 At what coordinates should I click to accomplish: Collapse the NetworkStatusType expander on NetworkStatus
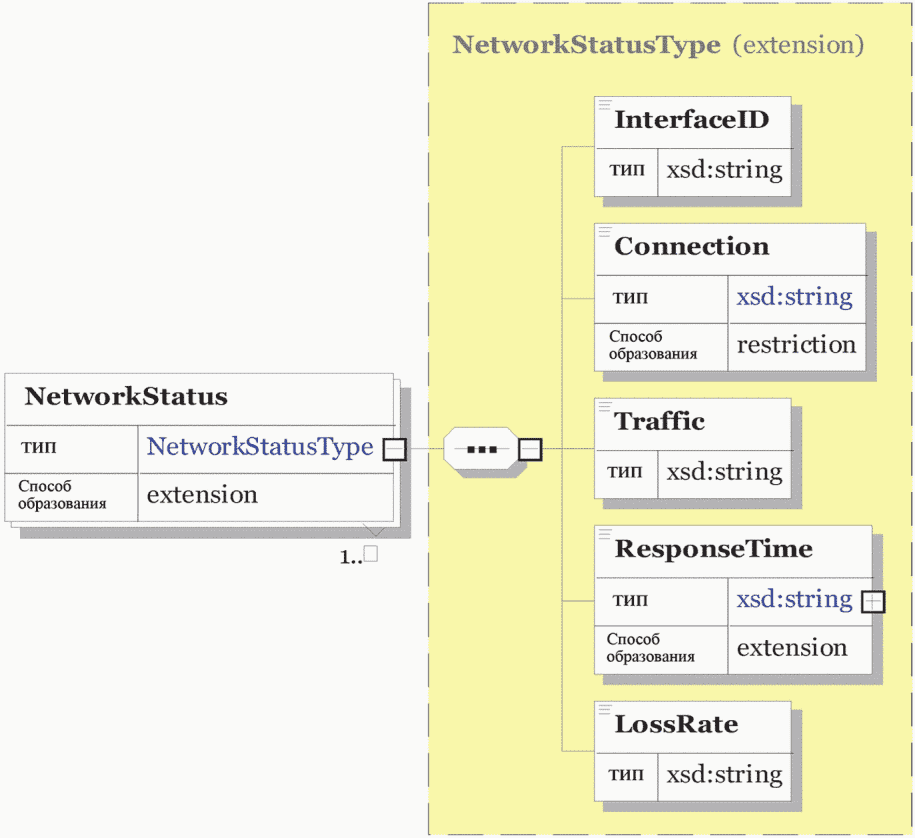pos(394,449)
